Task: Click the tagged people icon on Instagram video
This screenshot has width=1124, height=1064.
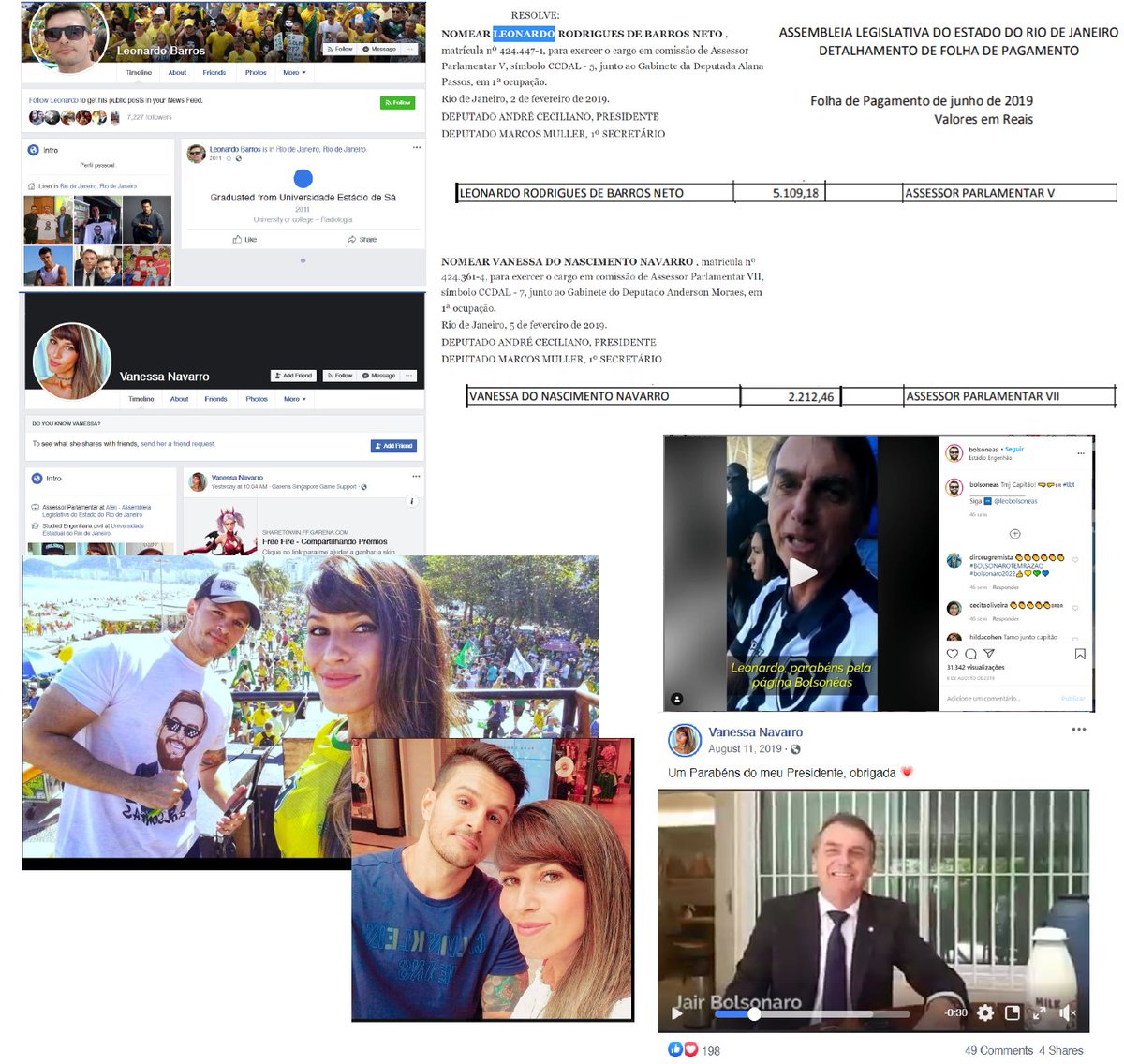Action: 677,698
